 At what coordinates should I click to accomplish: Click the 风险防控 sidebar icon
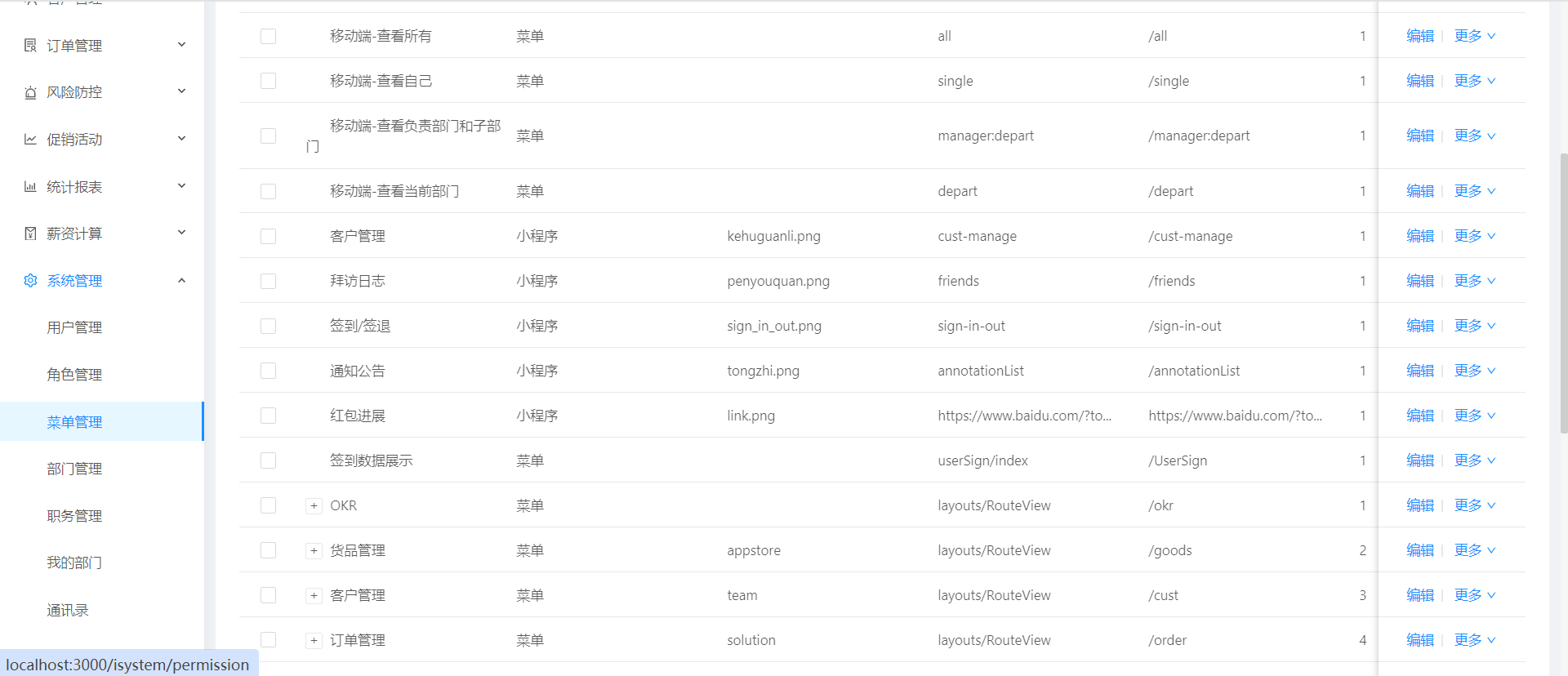(x=30, y=92)
